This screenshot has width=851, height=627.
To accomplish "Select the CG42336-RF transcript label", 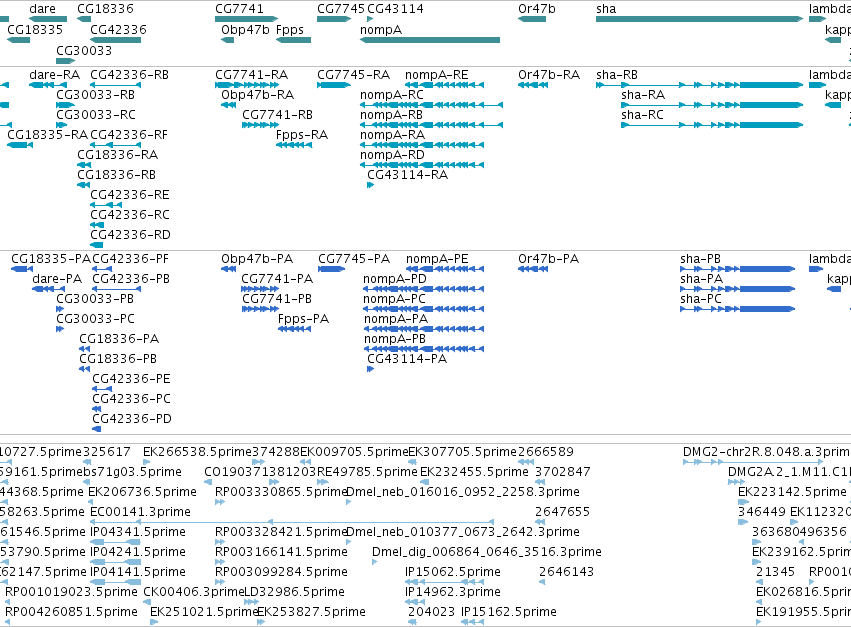I will point(129,134).
